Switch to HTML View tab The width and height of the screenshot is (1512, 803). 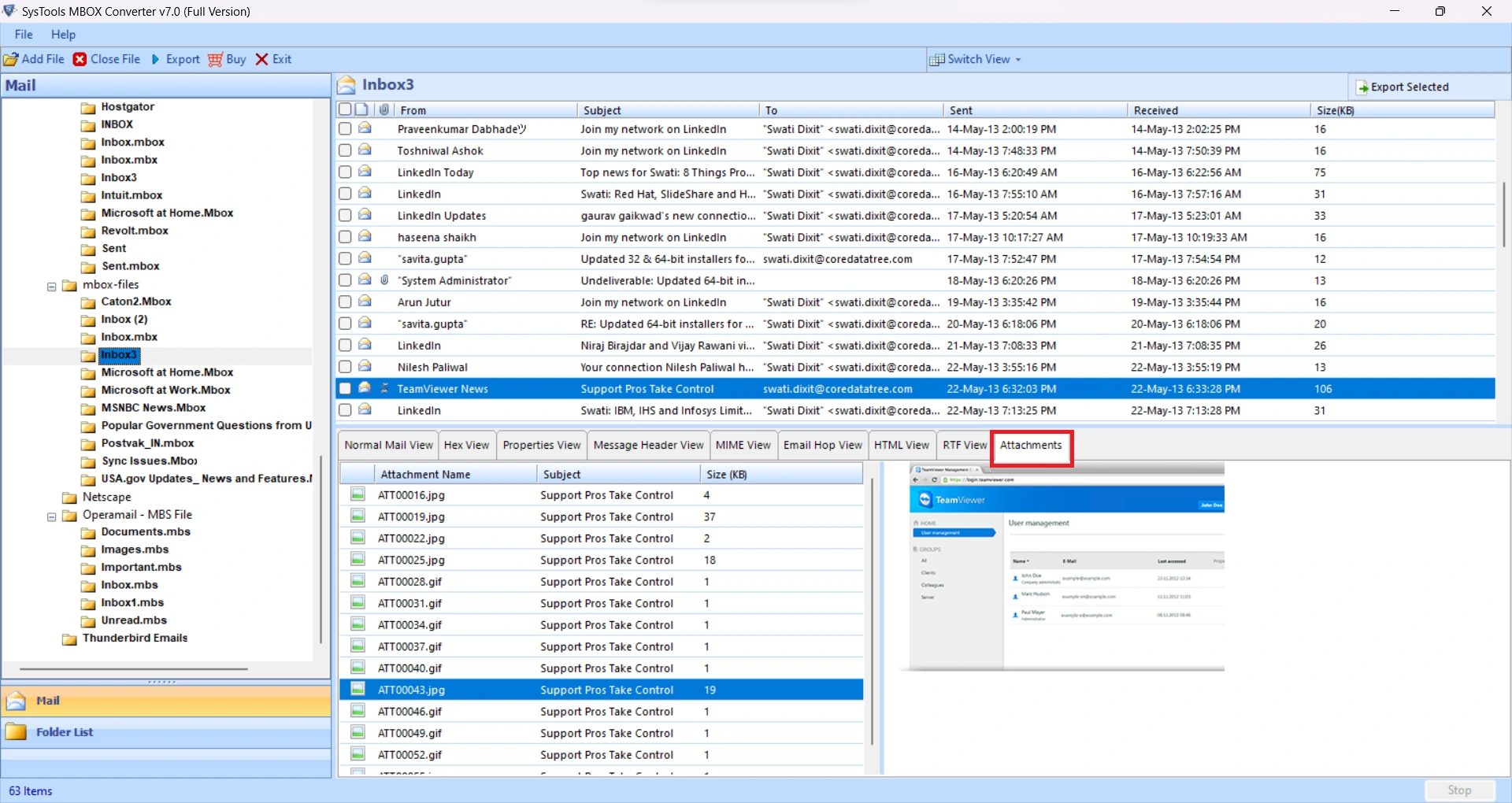(x=902, y=445)
